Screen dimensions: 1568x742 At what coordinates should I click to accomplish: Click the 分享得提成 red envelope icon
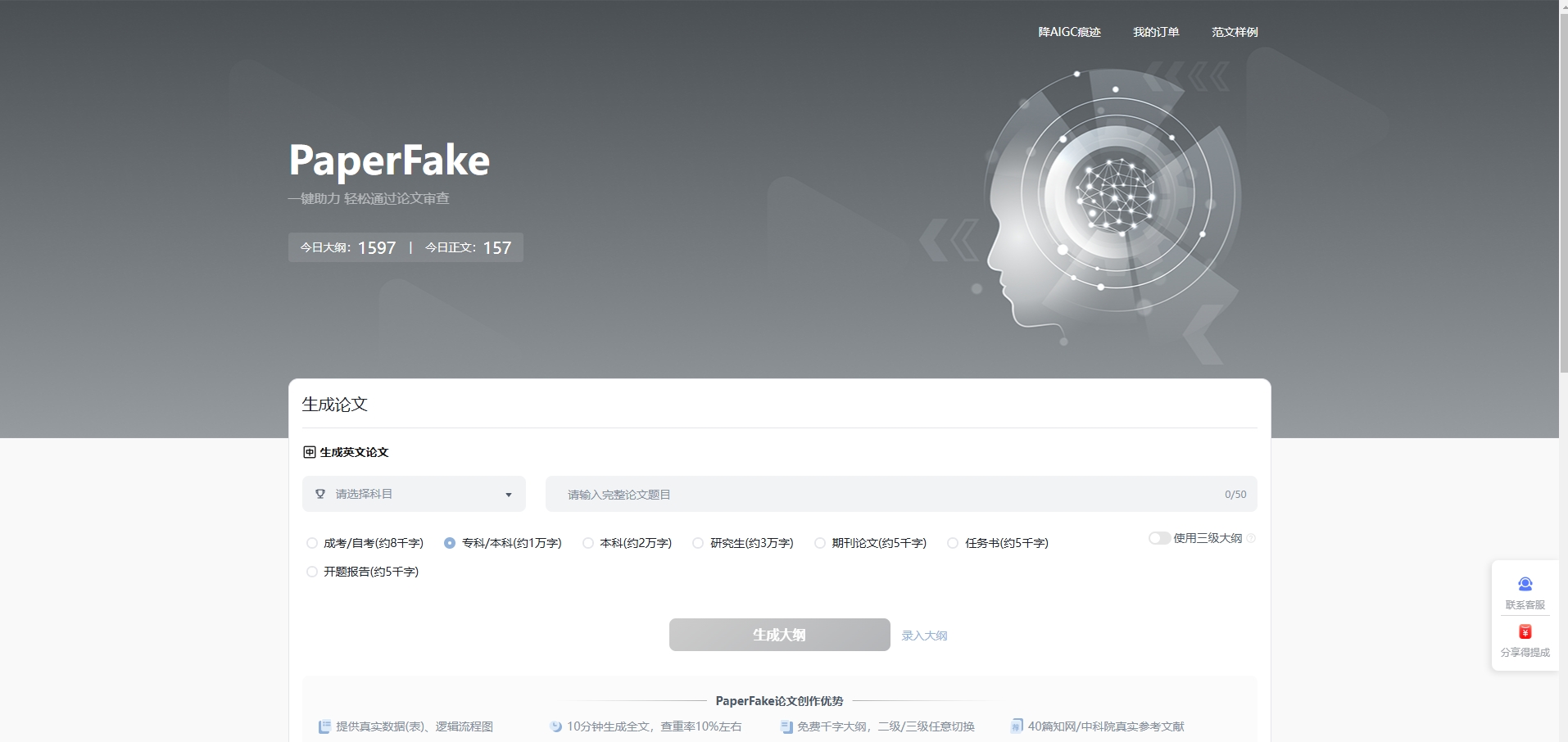(x=1525, y=631)
